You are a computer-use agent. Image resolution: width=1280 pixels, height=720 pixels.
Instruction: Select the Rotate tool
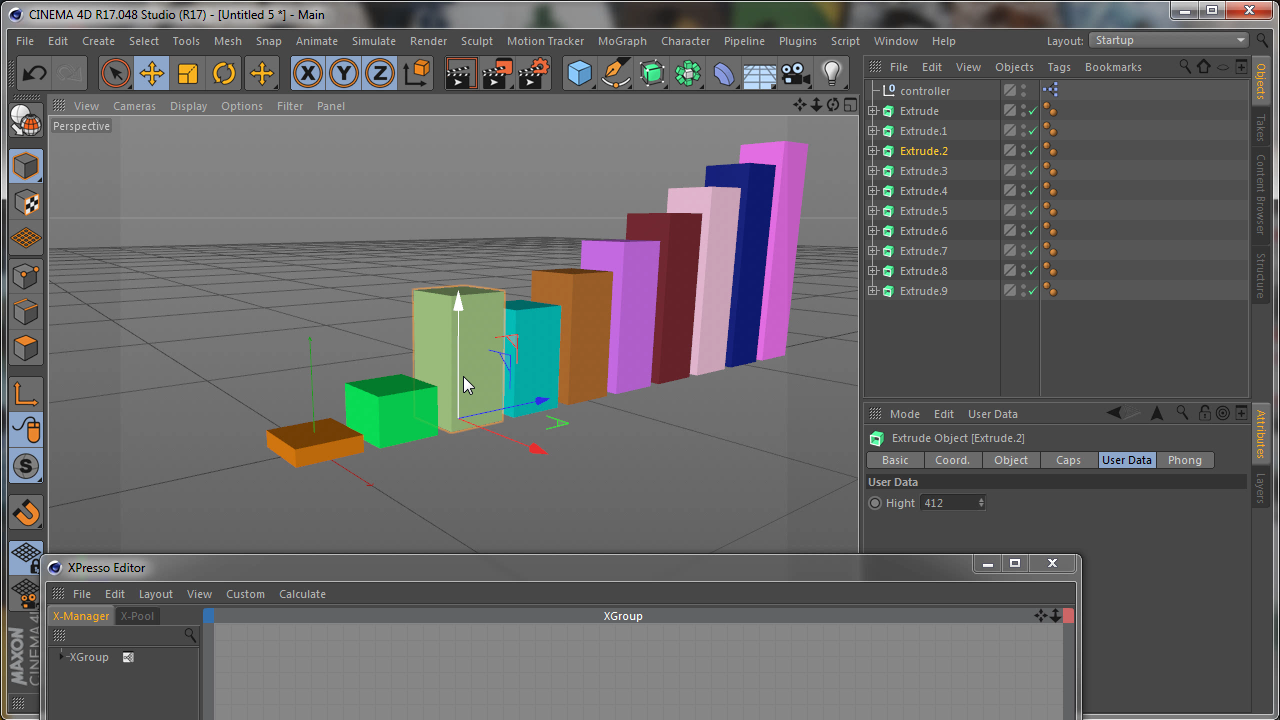(224, 73)
